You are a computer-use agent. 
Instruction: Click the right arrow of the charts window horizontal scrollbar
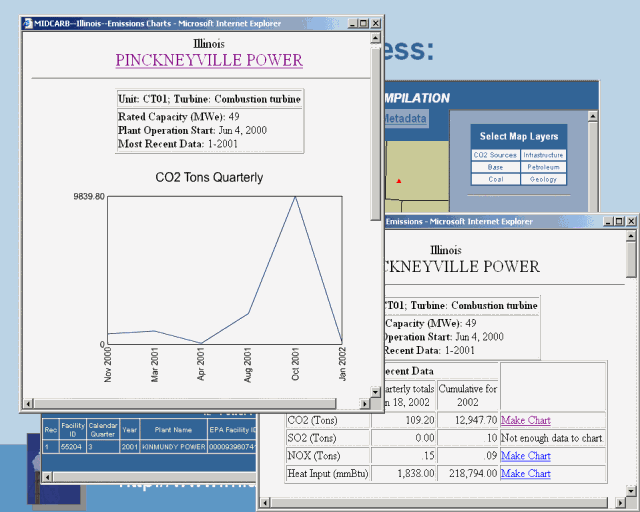coord(364,404)
